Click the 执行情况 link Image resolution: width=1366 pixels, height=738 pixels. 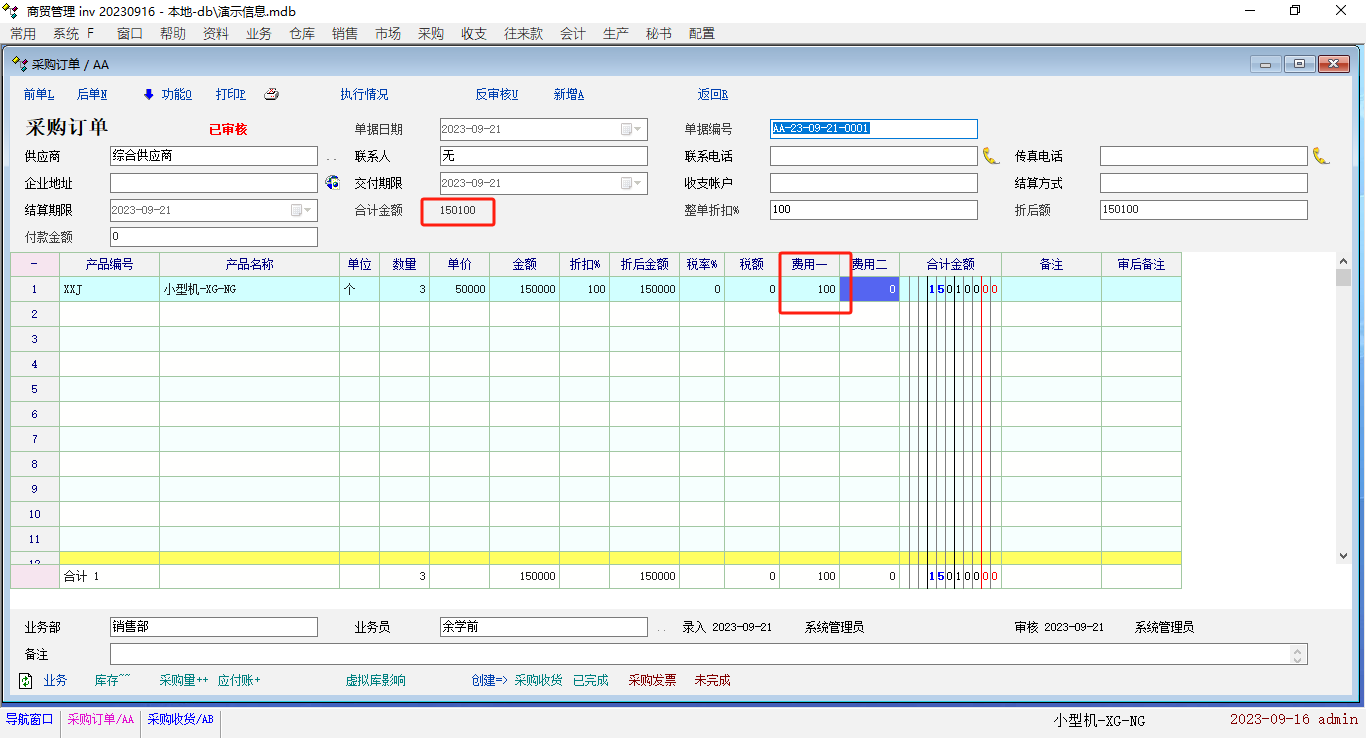(x=364, y=95)
